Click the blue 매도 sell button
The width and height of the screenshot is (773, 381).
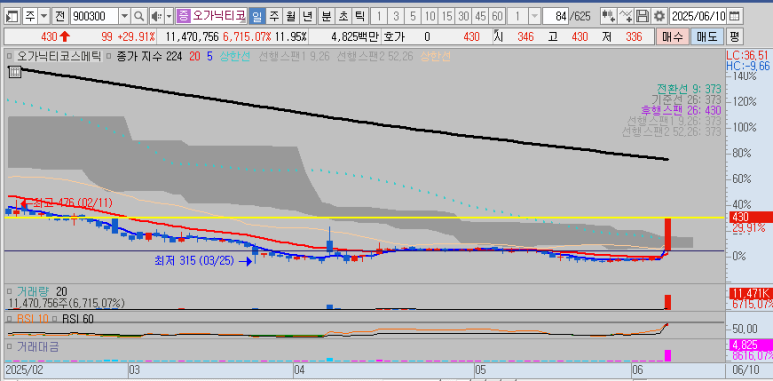707,36
